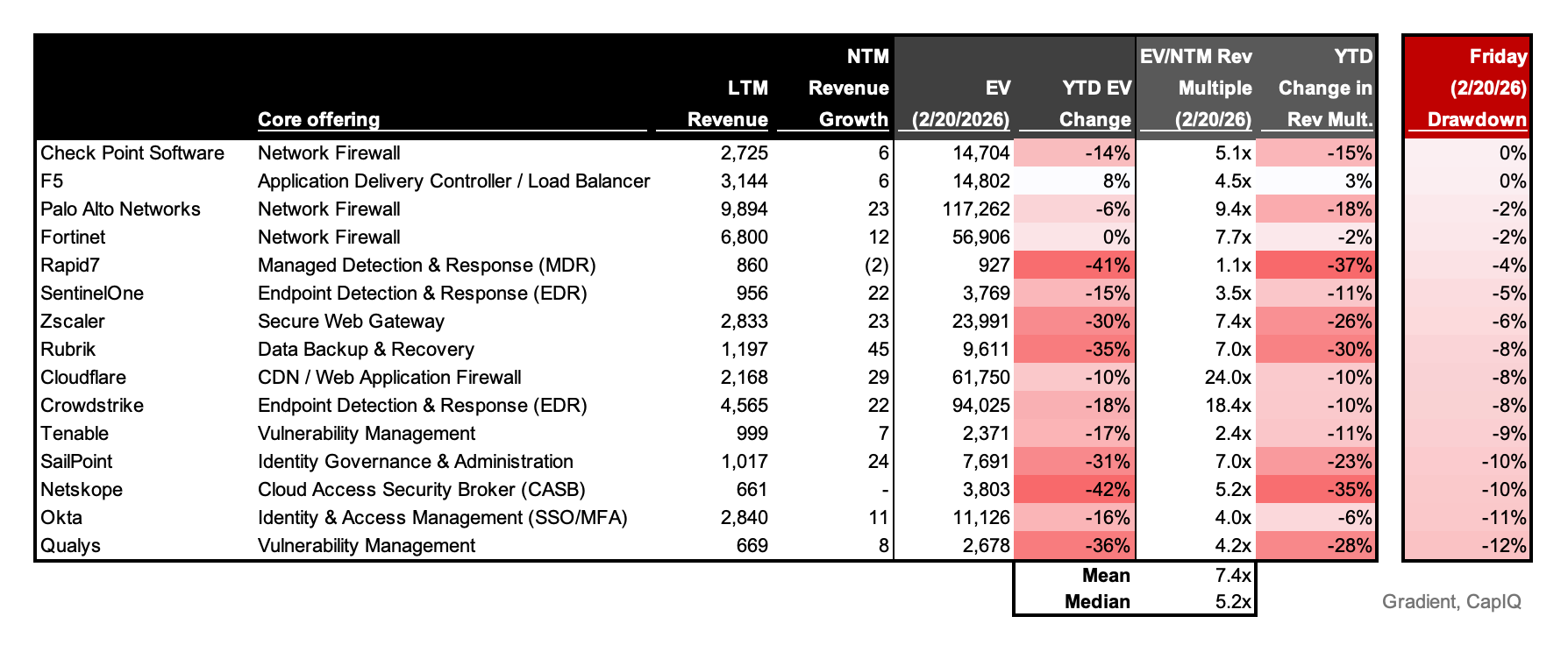Viewport: 1568px width, 645px height.
Task: Select the Data Backup & Recovery cell
Action: click(366, 349)
